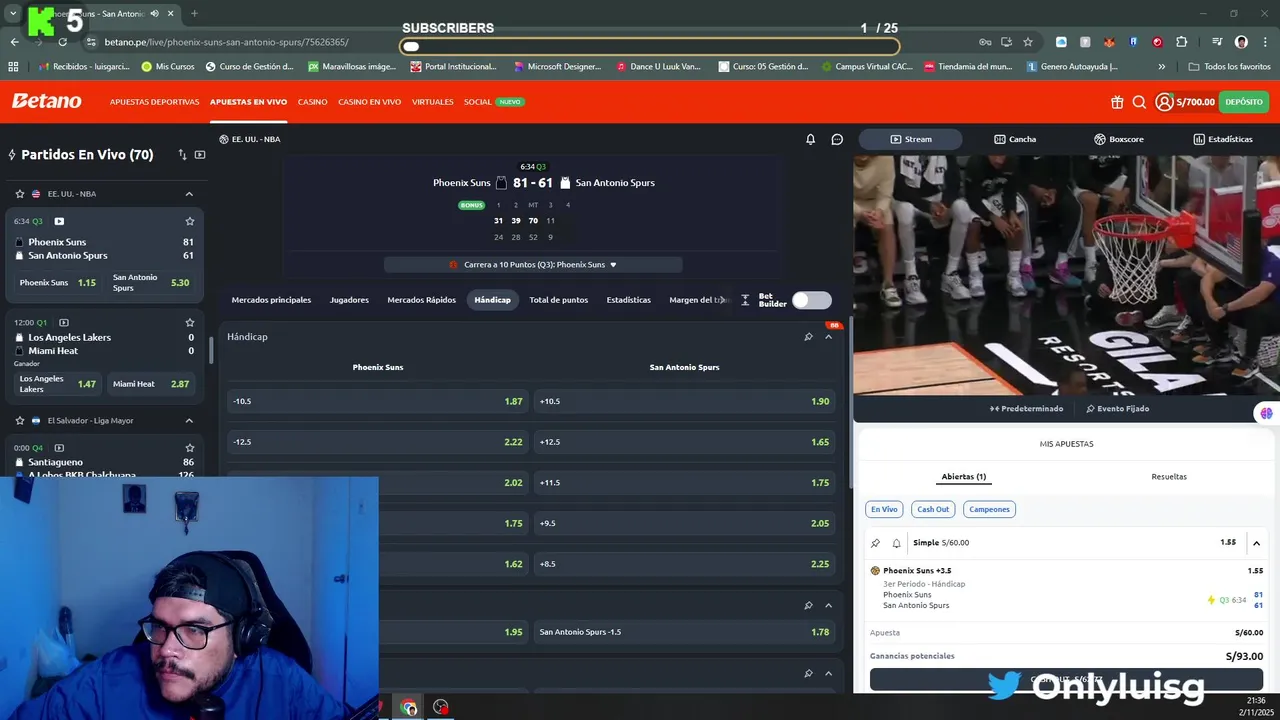
Task: Open the Chrome extensions puzzle icon
Action: pyautogui.click(x=1182, y=42)
